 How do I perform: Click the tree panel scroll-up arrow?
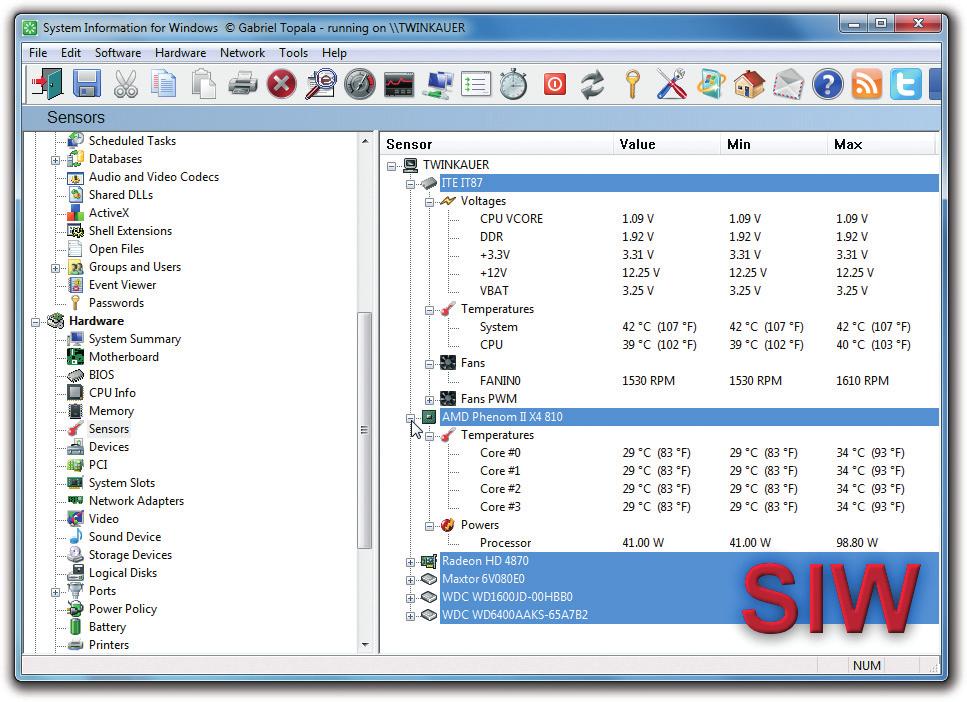click(x=365, y=141)
